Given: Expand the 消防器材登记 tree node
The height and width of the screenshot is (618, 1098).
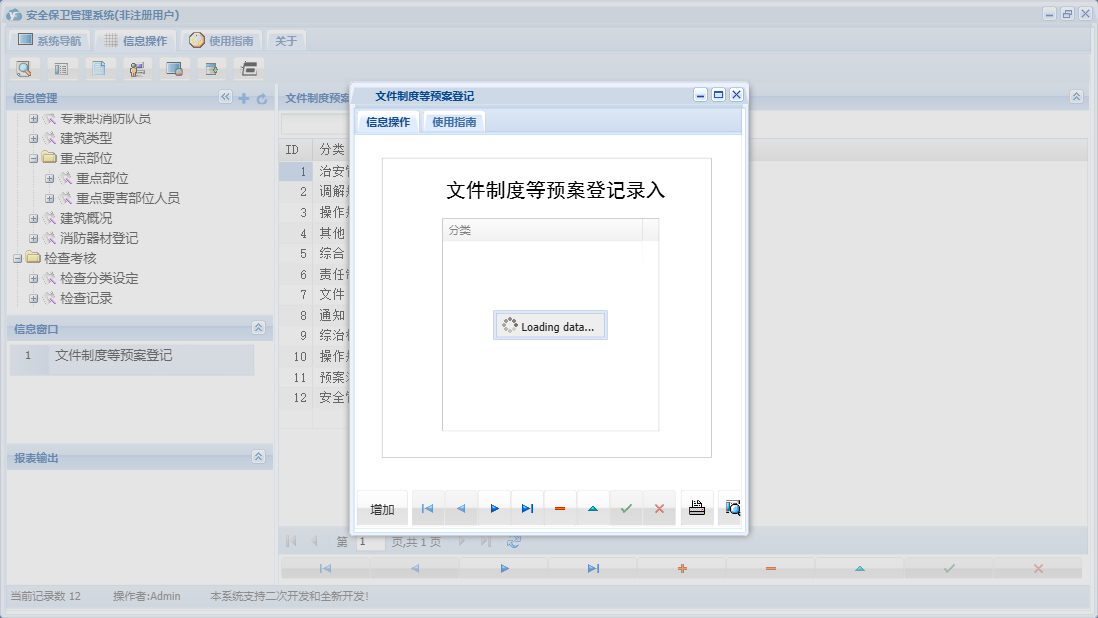Looking at the screenshot, I should (34, 237).
